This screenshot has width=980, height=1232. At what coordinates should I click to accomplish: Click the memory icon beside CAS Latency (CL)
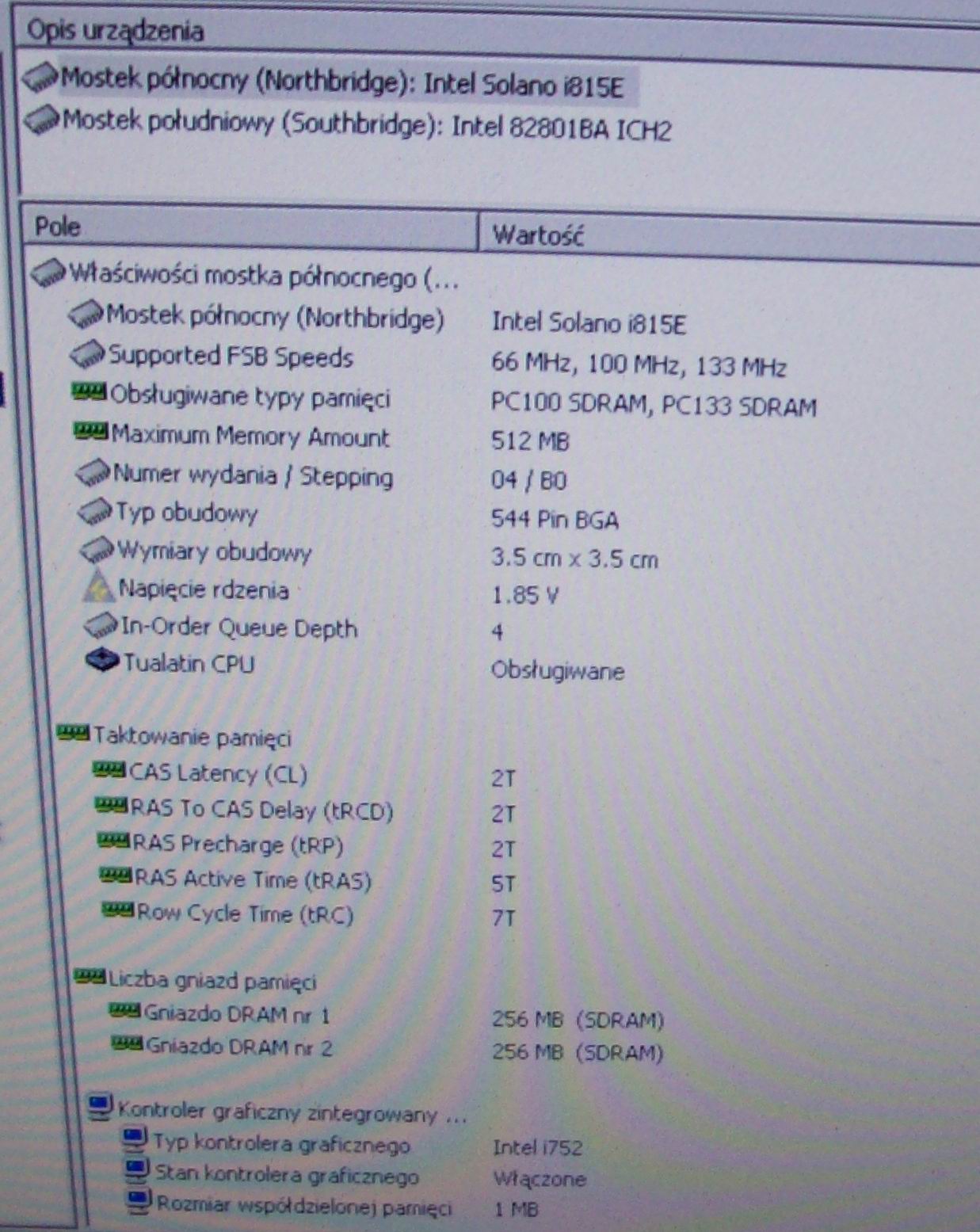point(109,769)
